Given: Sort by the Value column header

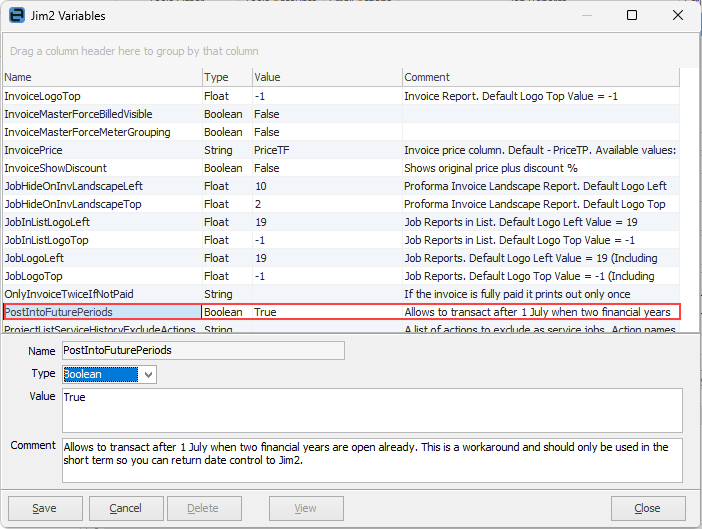Looking at the screenshot, I should (327, 77).
